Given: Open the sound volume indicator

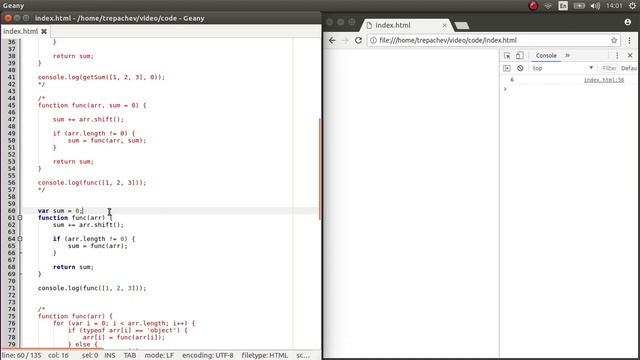Looking at the screenshot, I should click(595, 6).
